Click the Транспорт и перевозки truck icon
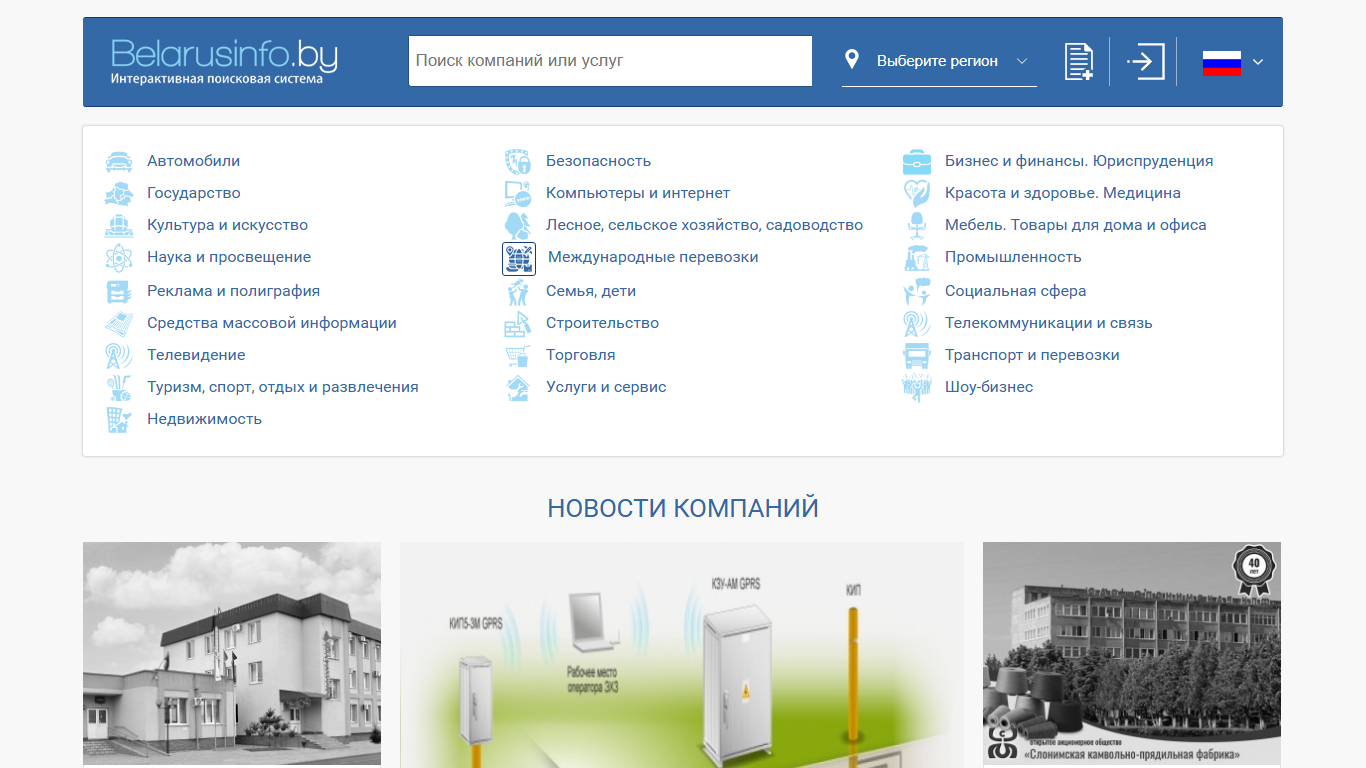 click(917, 355)
